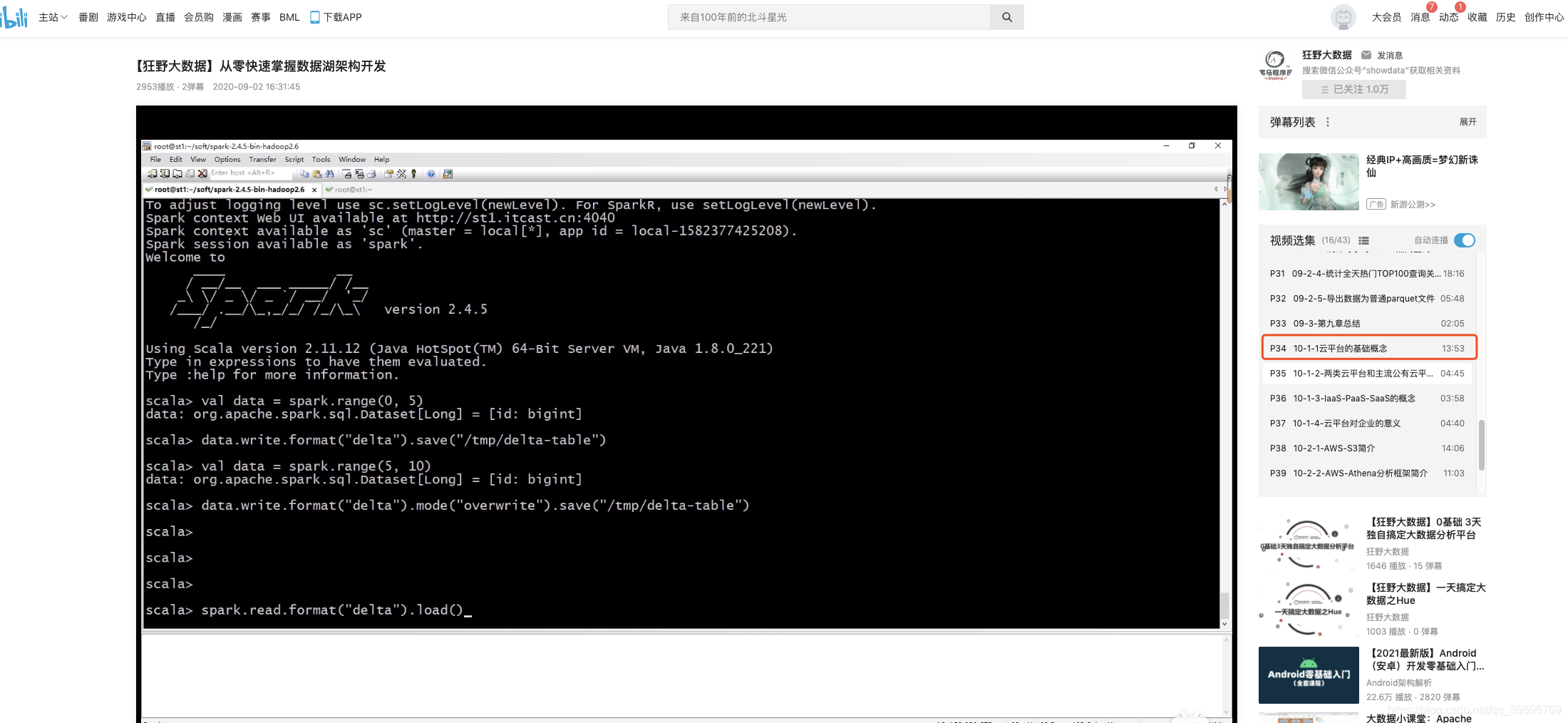Screen dimensions: 1568x723
Task: Open the File menu in SecureCRT
Action: [x=155, y=160]
